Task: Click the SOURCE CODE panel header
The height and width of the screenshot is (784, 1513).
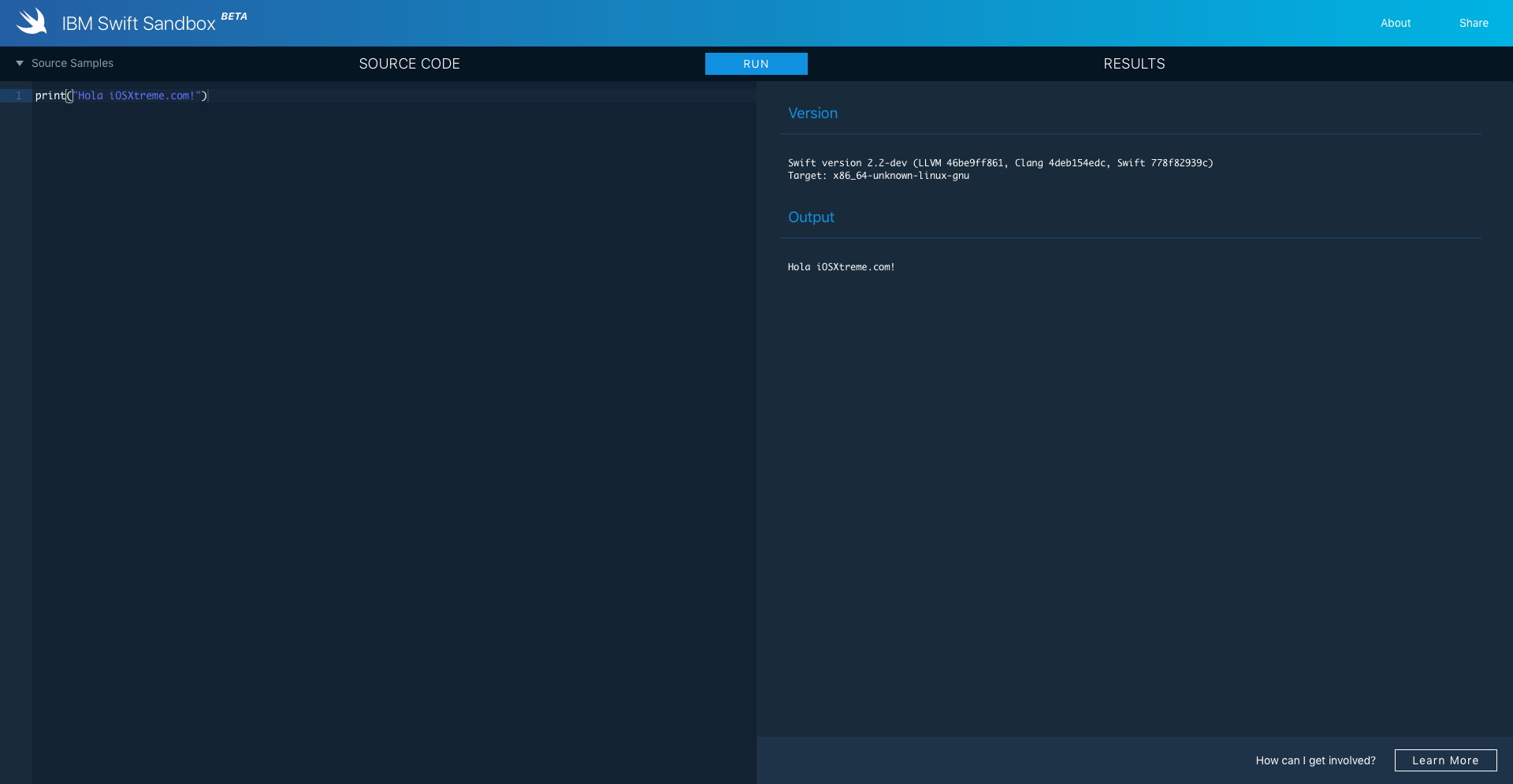Action: (x=409, y=64)
